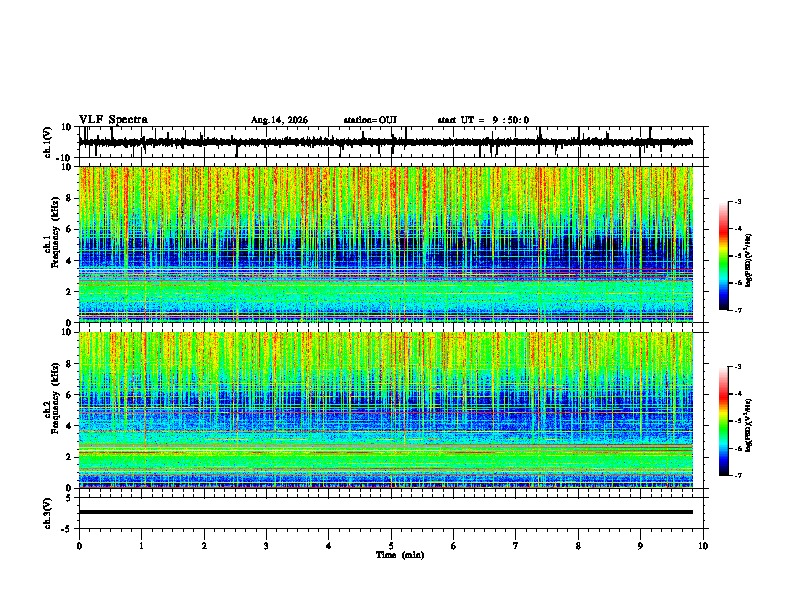Click time axis tick label '0'

click(79, 546)
